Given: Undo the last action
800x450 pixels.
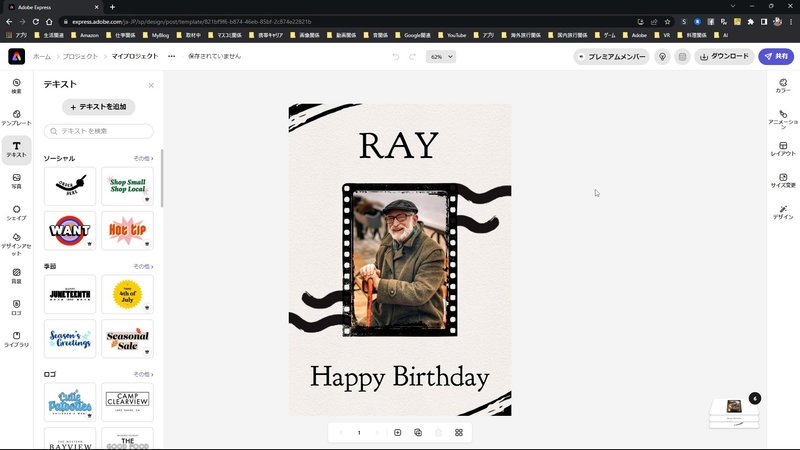Looking at the screenshot, I should point(396,57).
